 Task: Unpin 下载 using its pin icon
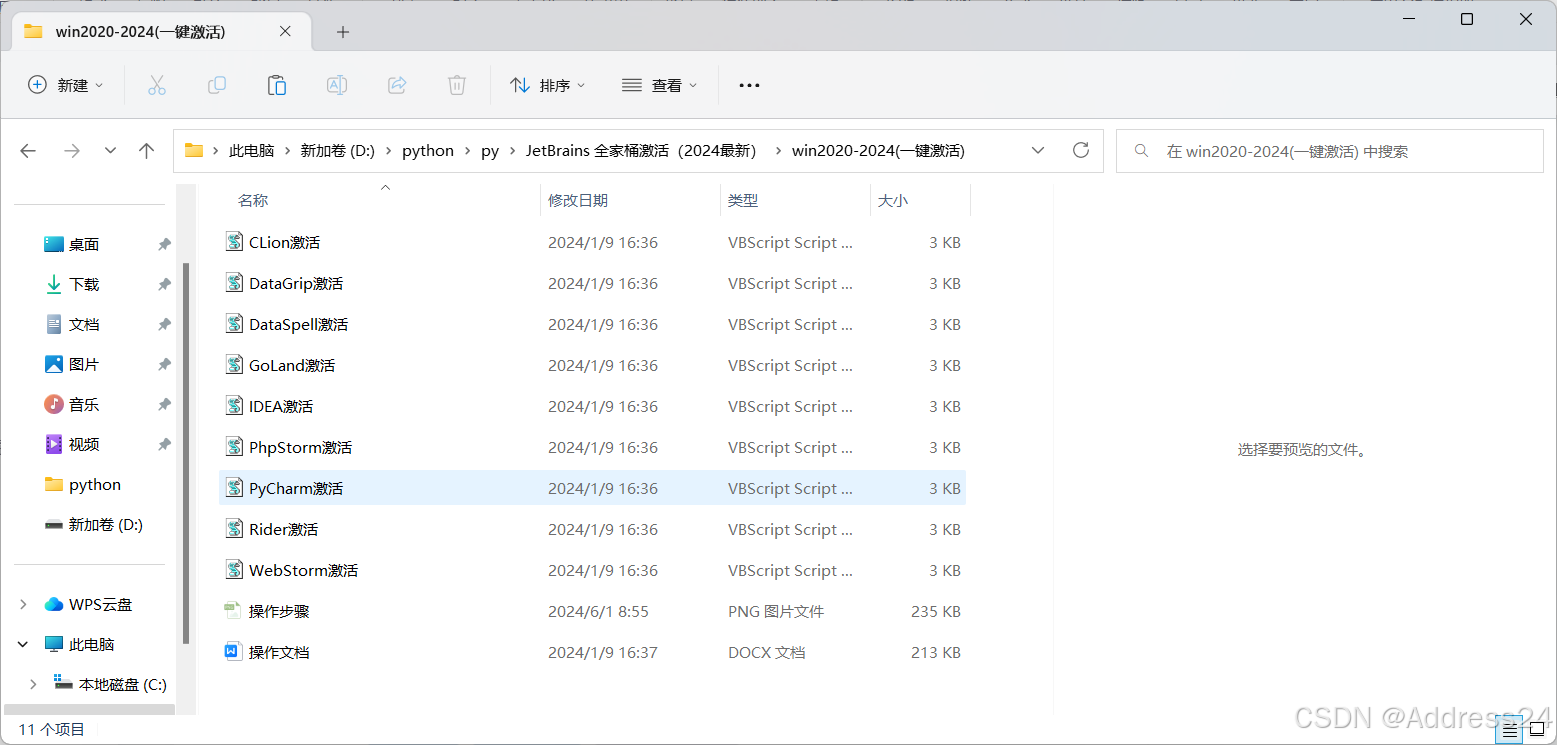[x=164, y=284]
